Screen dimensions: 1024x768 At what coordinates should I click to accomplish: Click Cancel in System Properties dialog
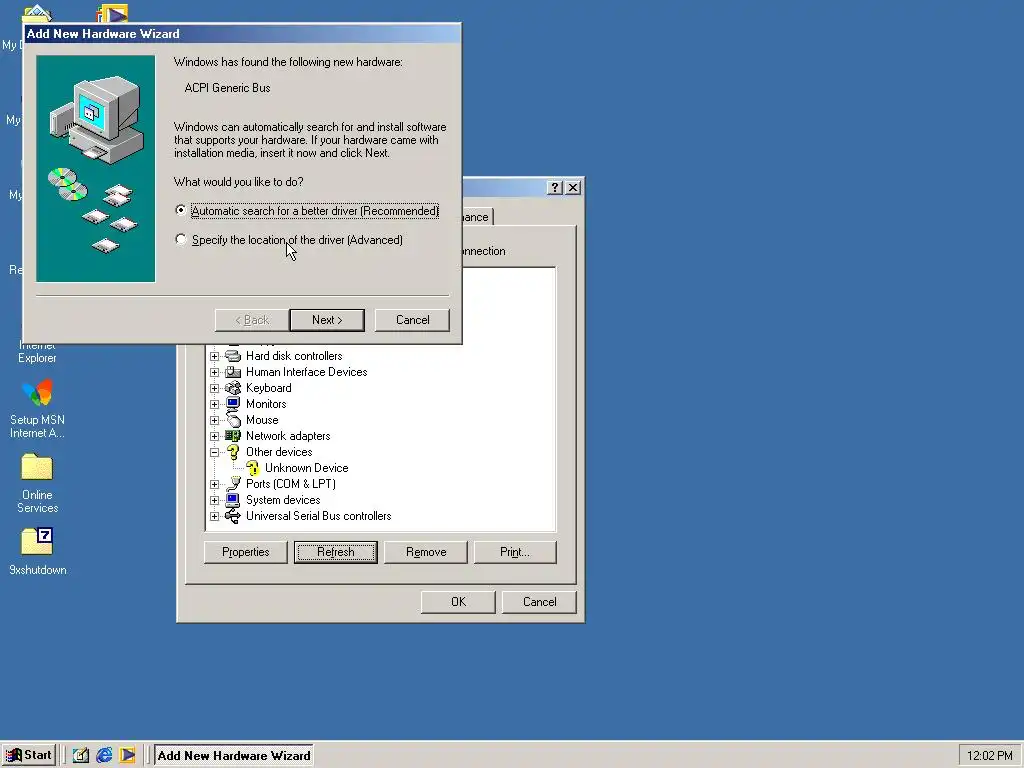(x=539, y=602)
